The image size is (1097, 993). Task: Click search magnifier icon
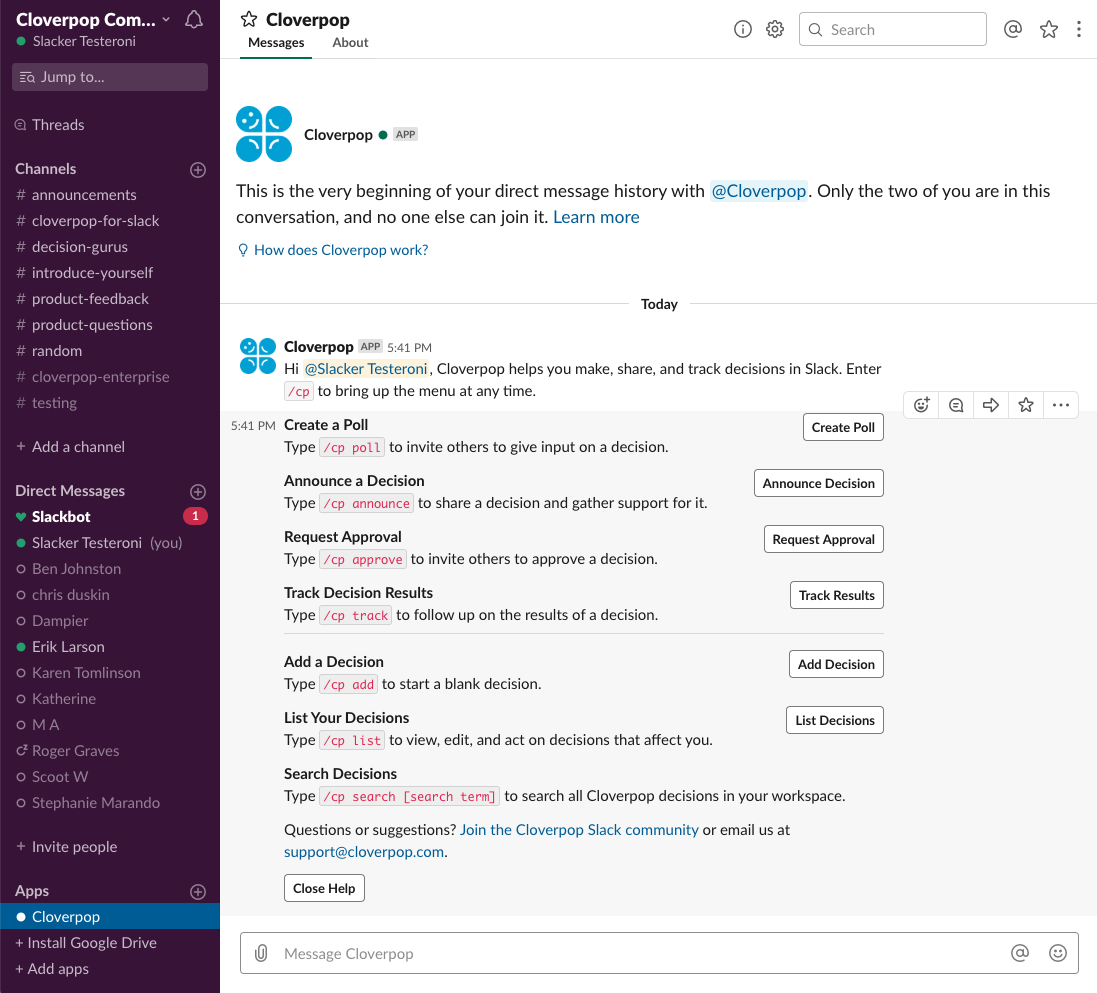tap(815, 29)
